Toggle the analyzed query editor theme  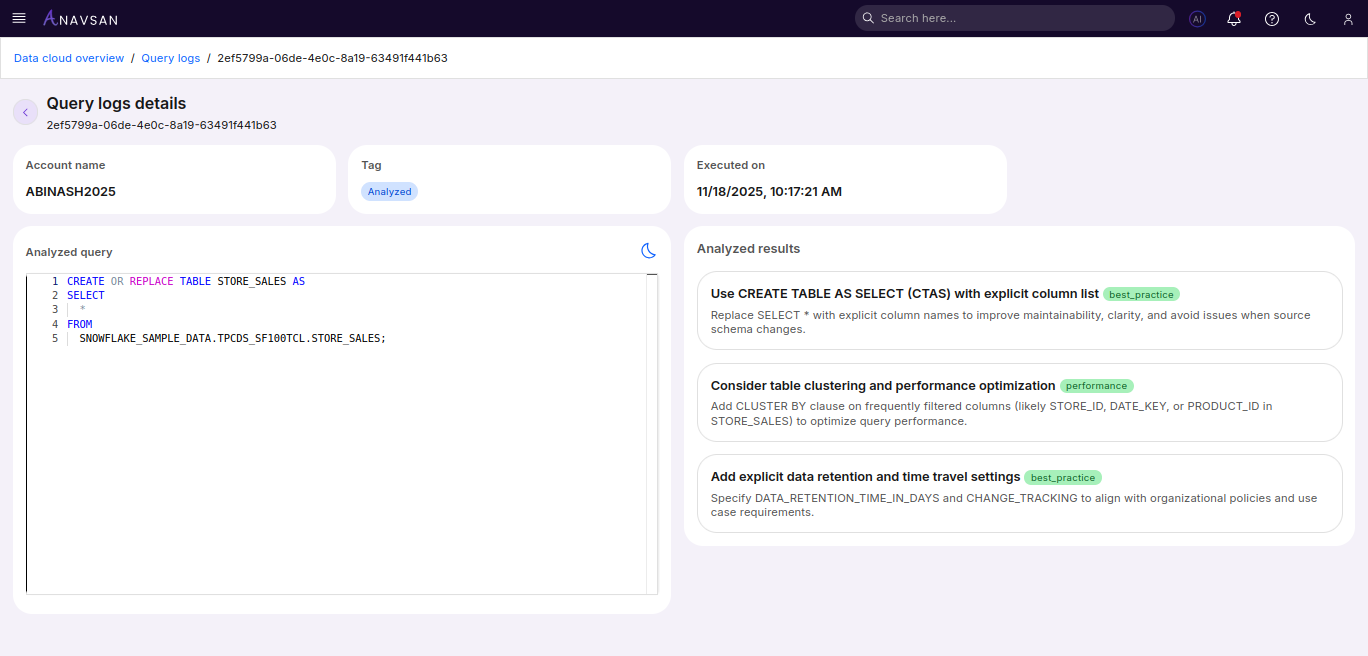pyautogui.click(x=649, y=251)
